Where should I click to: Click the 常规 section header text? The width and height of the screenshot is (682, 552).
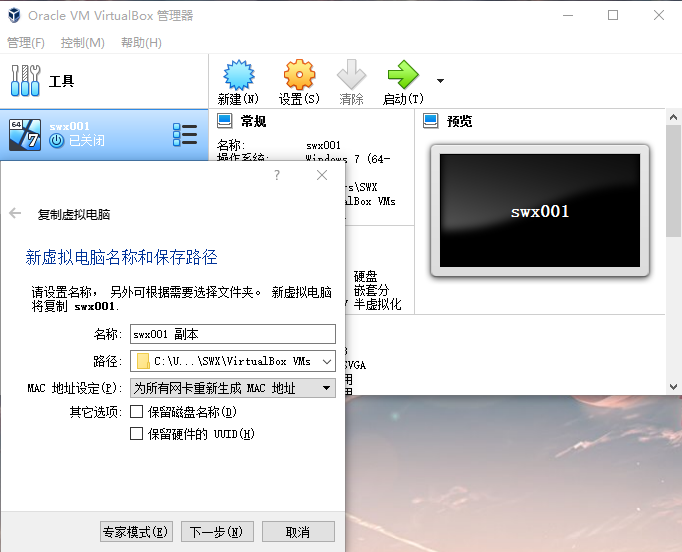(x=254, y=121)
